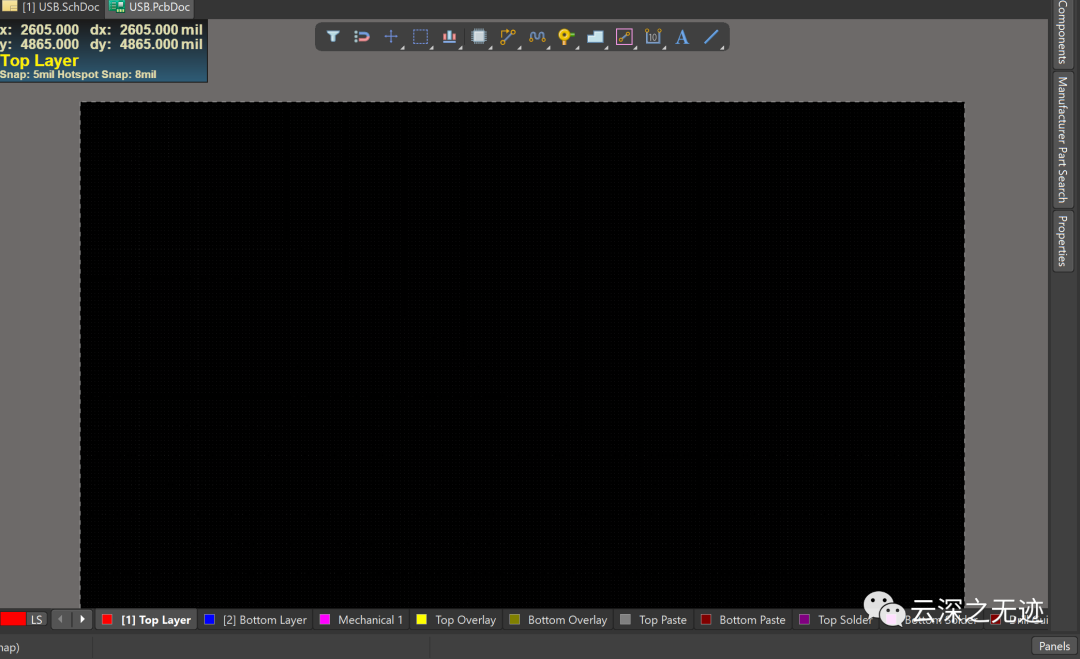Click the x: 2605.000 coordinate readout
1080x659 pixels.
click(39, 30)
